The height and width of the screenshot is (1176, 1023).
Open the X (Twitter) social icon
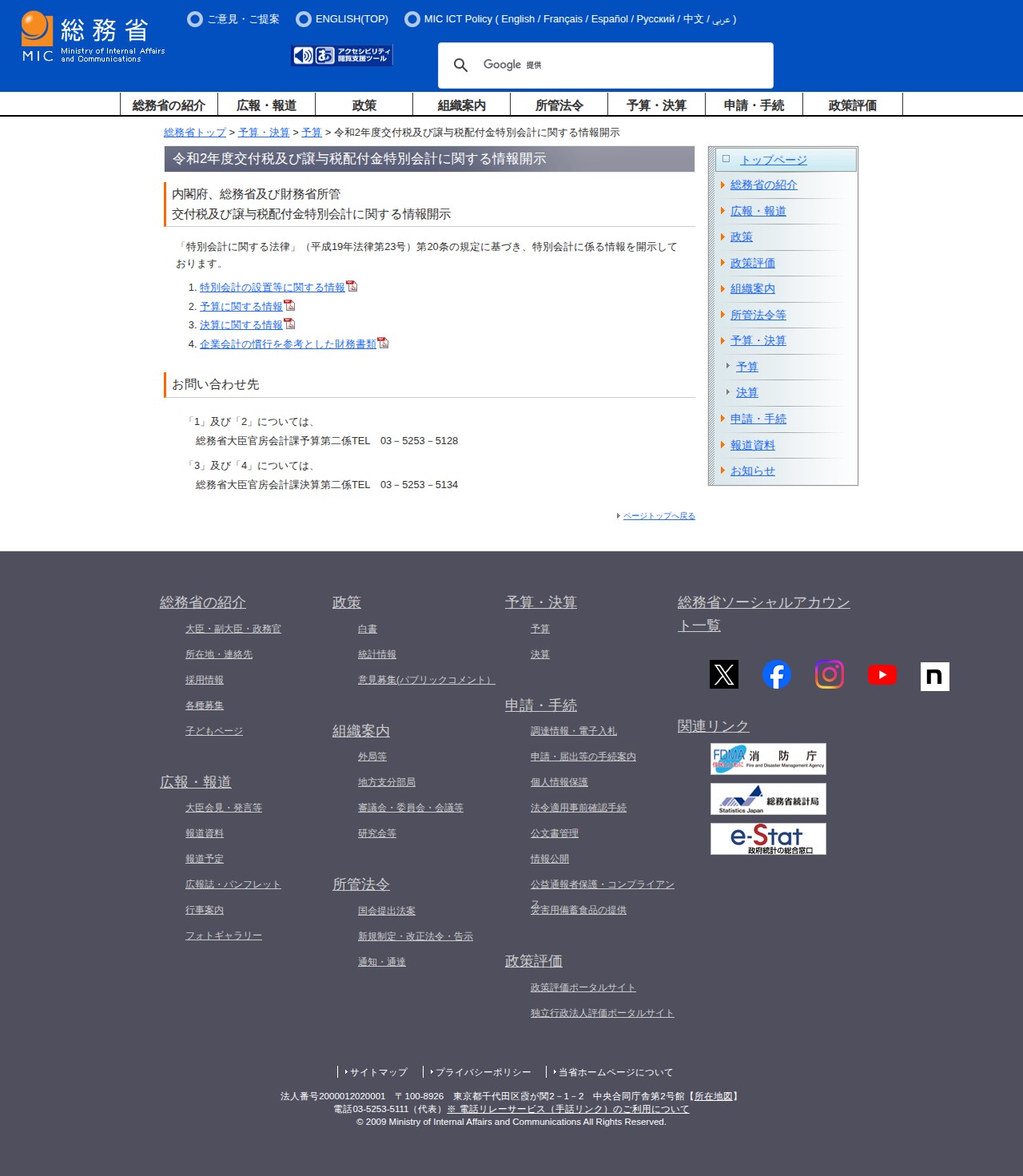tap(724, 674)
